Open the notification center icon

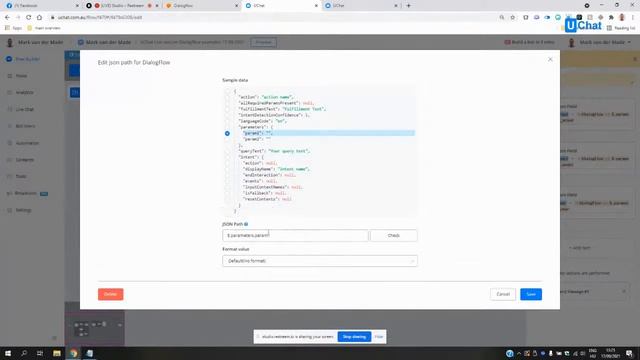click(x=629, y=353)
